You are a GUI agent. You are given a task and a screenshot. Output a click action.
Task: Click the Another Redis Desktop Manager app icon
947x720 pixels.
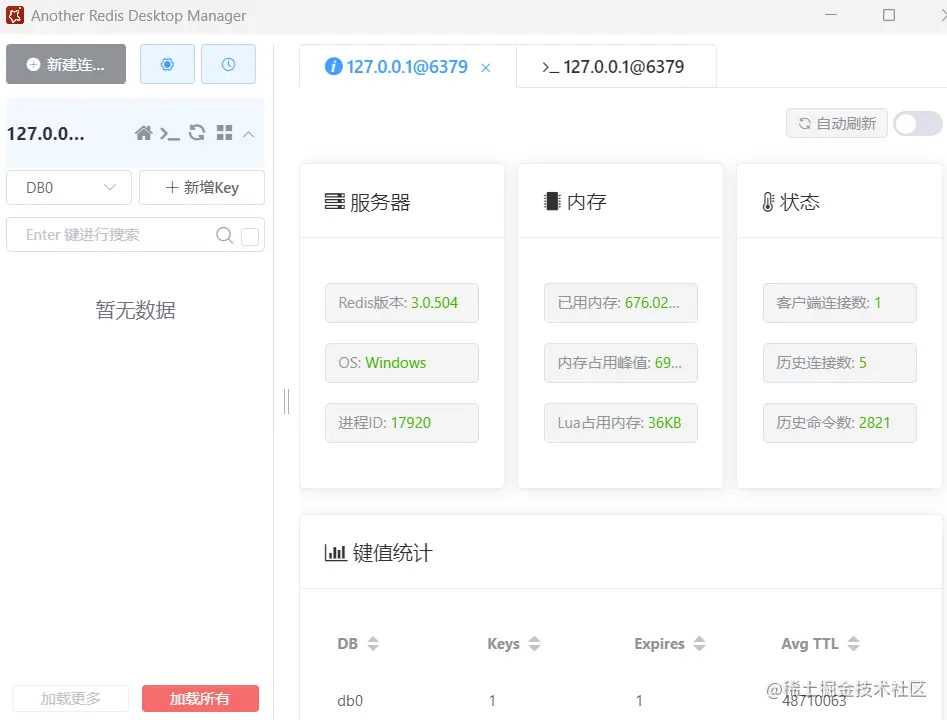[15, 15]
